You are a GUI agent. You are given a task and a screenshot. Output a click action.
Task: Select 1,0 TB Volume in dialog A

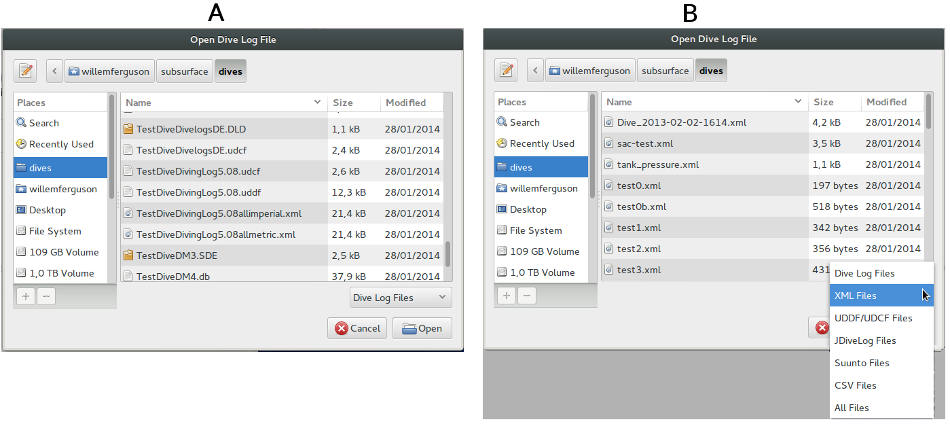pyautogui.click(x=60, y=273)
